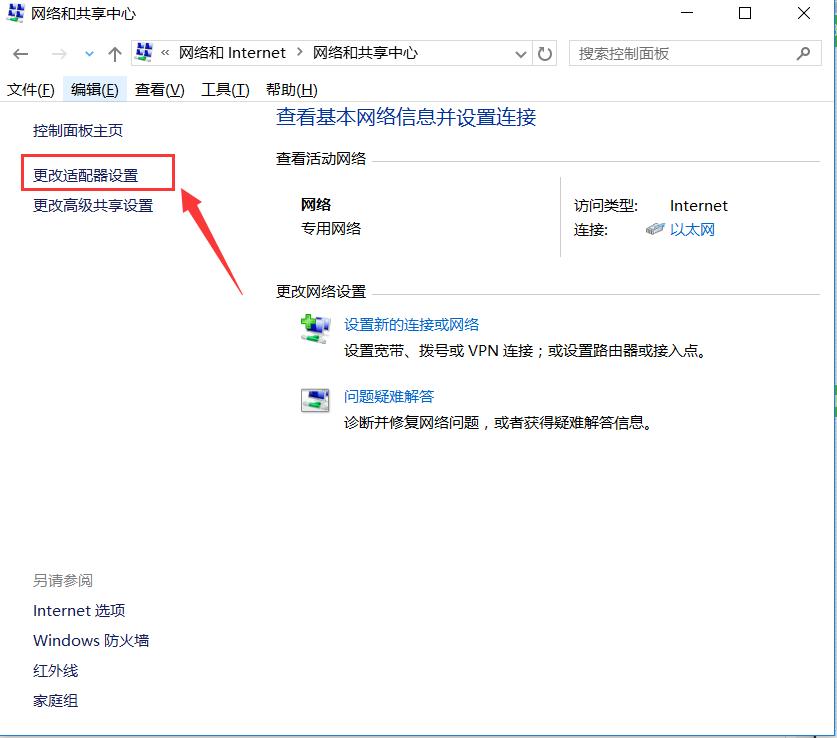837x738 pixels.
Task: Open the 查看 menu
Action: pyautogui.click(x=158, y=88)
